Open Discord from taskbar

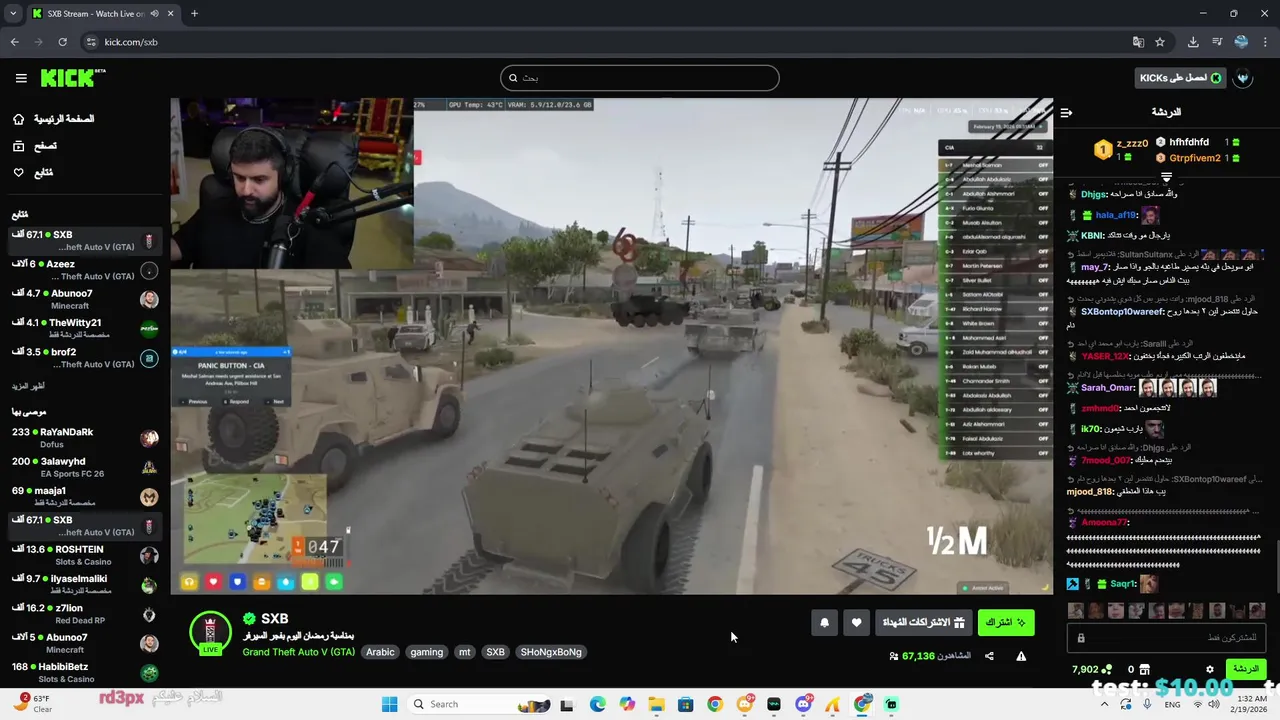(x=803, y=704)
